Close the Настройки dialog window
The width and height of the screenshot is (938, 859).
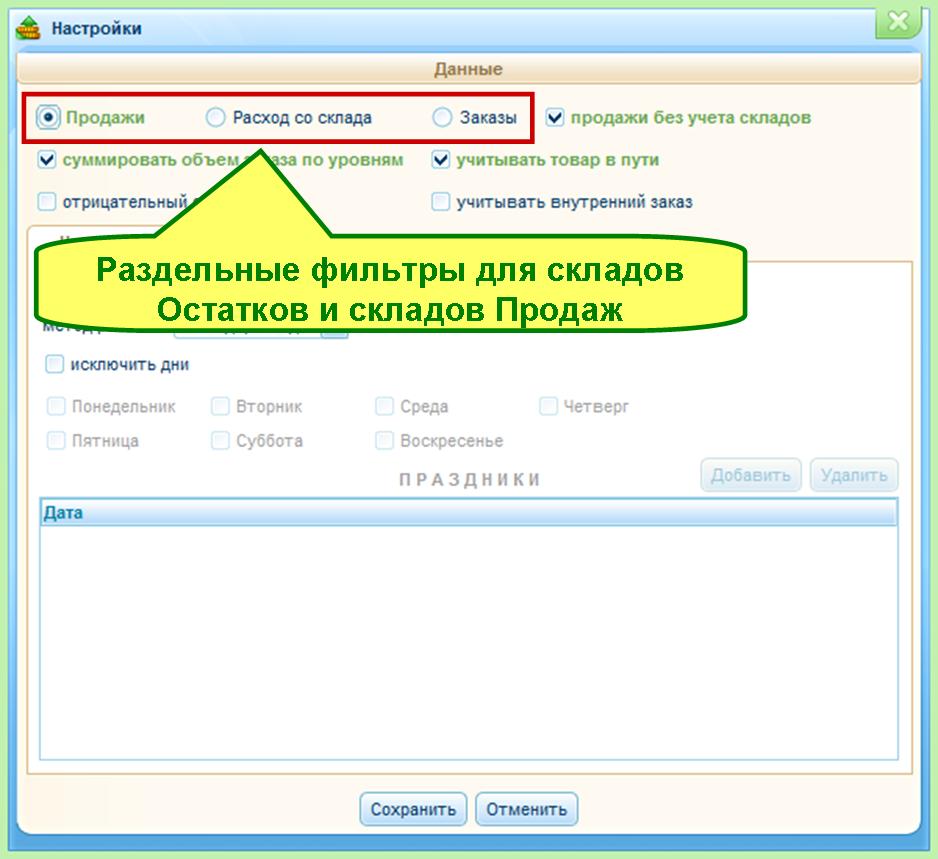pos(899,23)
